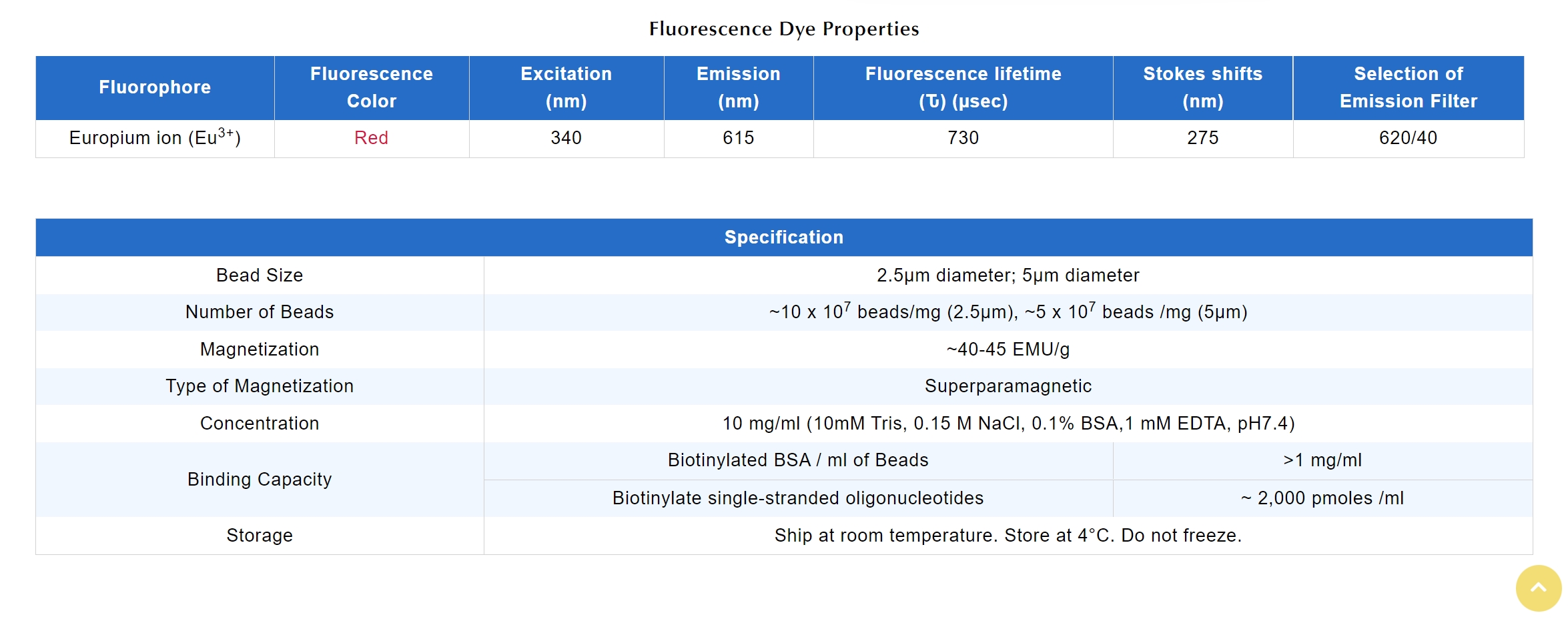Click the red 'Red' color text

point(371,138)
